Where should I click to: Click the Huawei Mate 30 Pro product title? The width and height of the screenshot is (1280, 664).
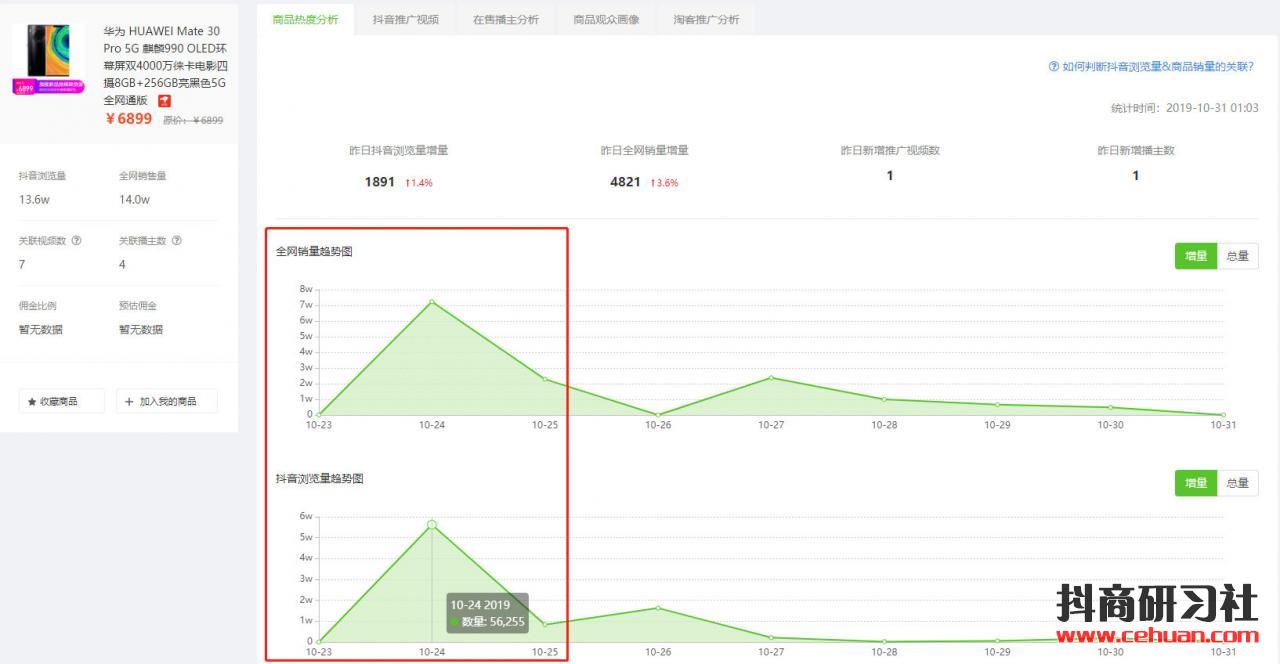[165, 65]
